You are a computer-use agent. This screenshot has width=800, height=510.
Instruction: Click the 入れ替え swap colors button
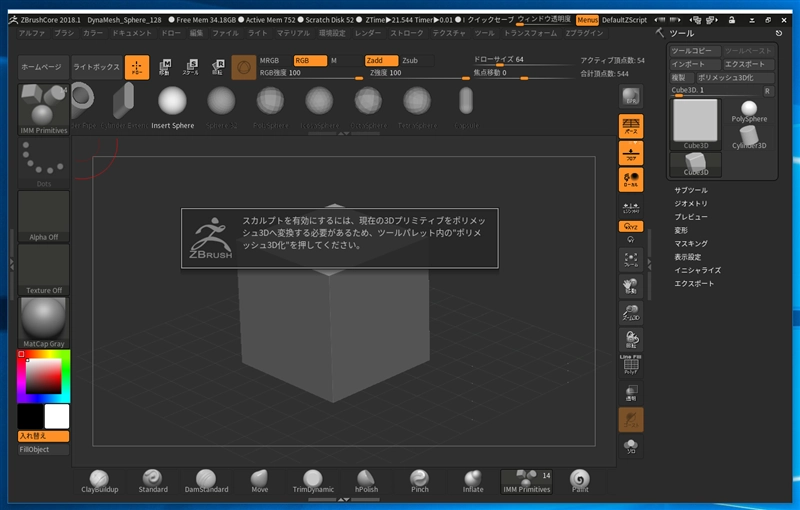click(x=44, y=436)
